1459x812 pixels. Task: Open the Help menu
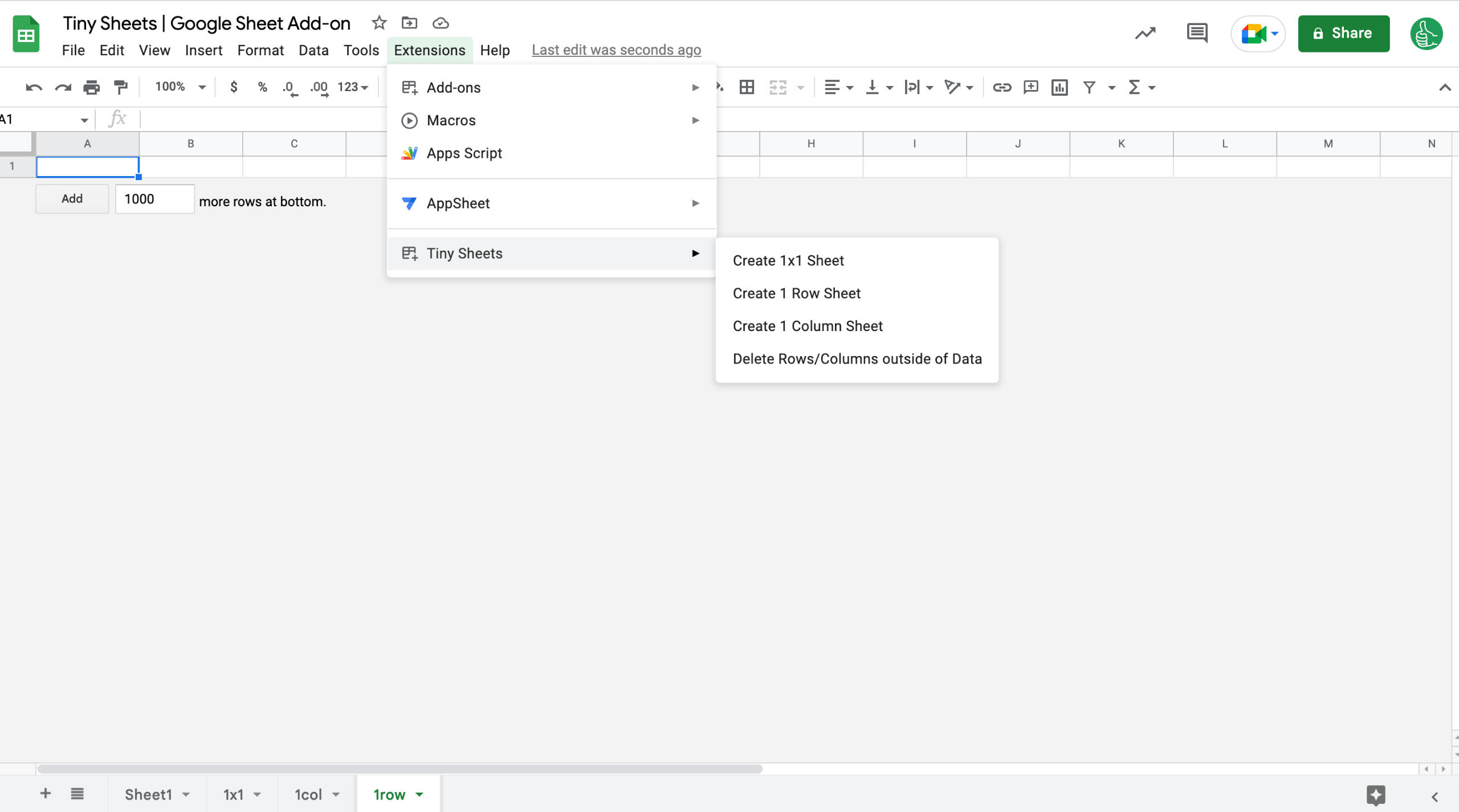[x=495, y=50]
